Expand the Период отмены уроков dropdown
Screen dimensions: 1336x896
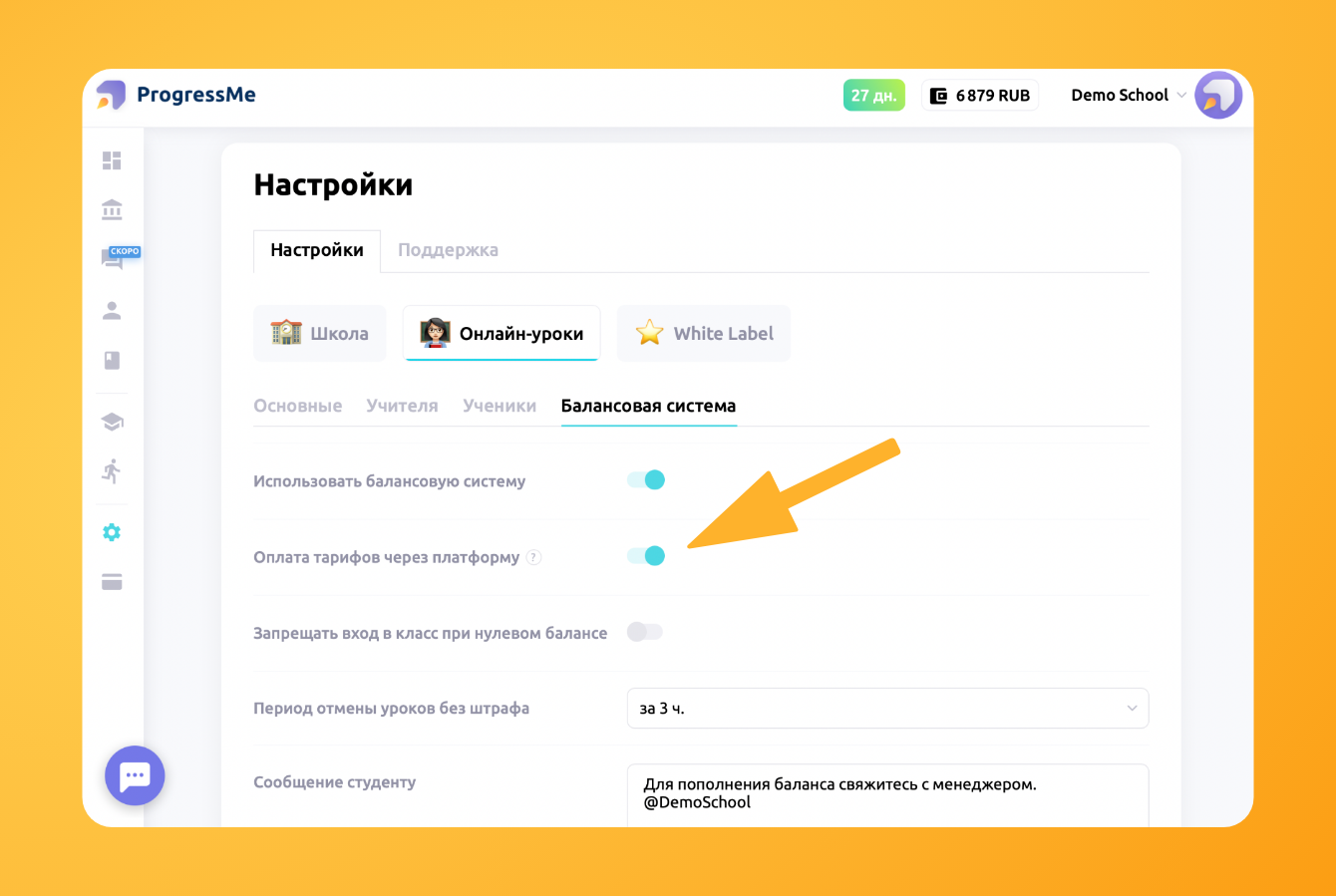coord(887,709)
